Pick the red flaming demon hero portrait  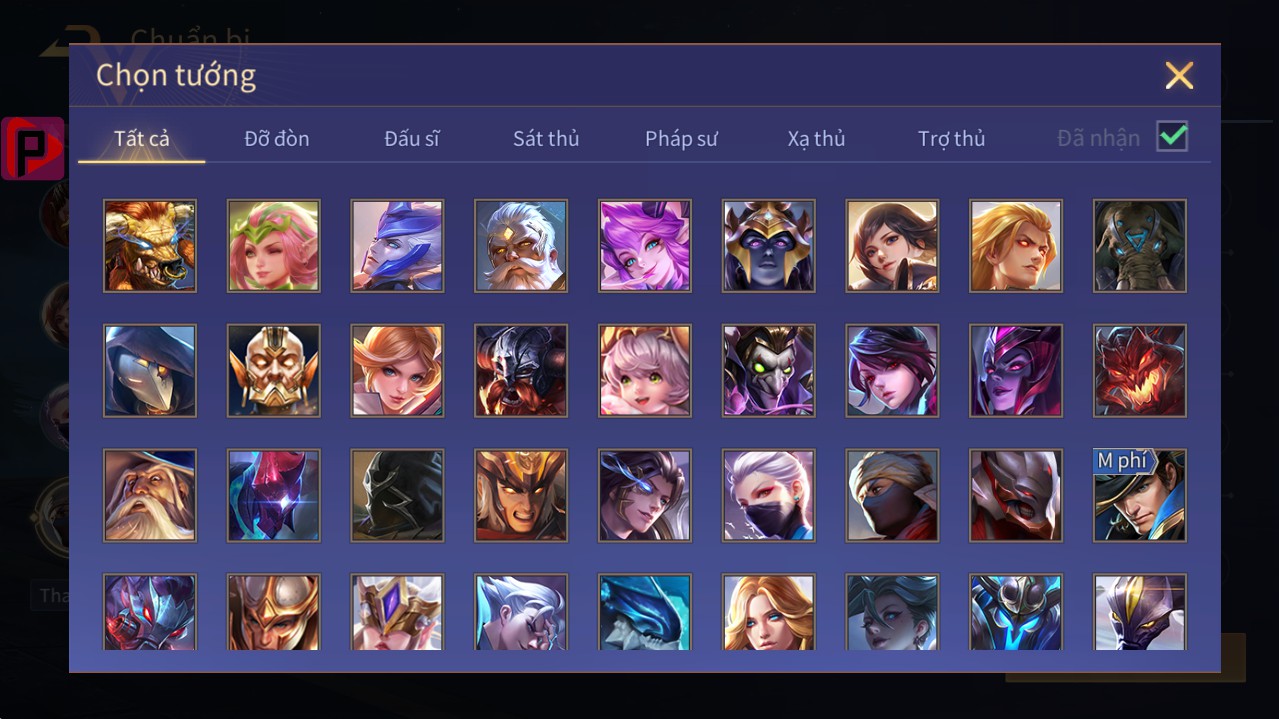point(1140,371)
